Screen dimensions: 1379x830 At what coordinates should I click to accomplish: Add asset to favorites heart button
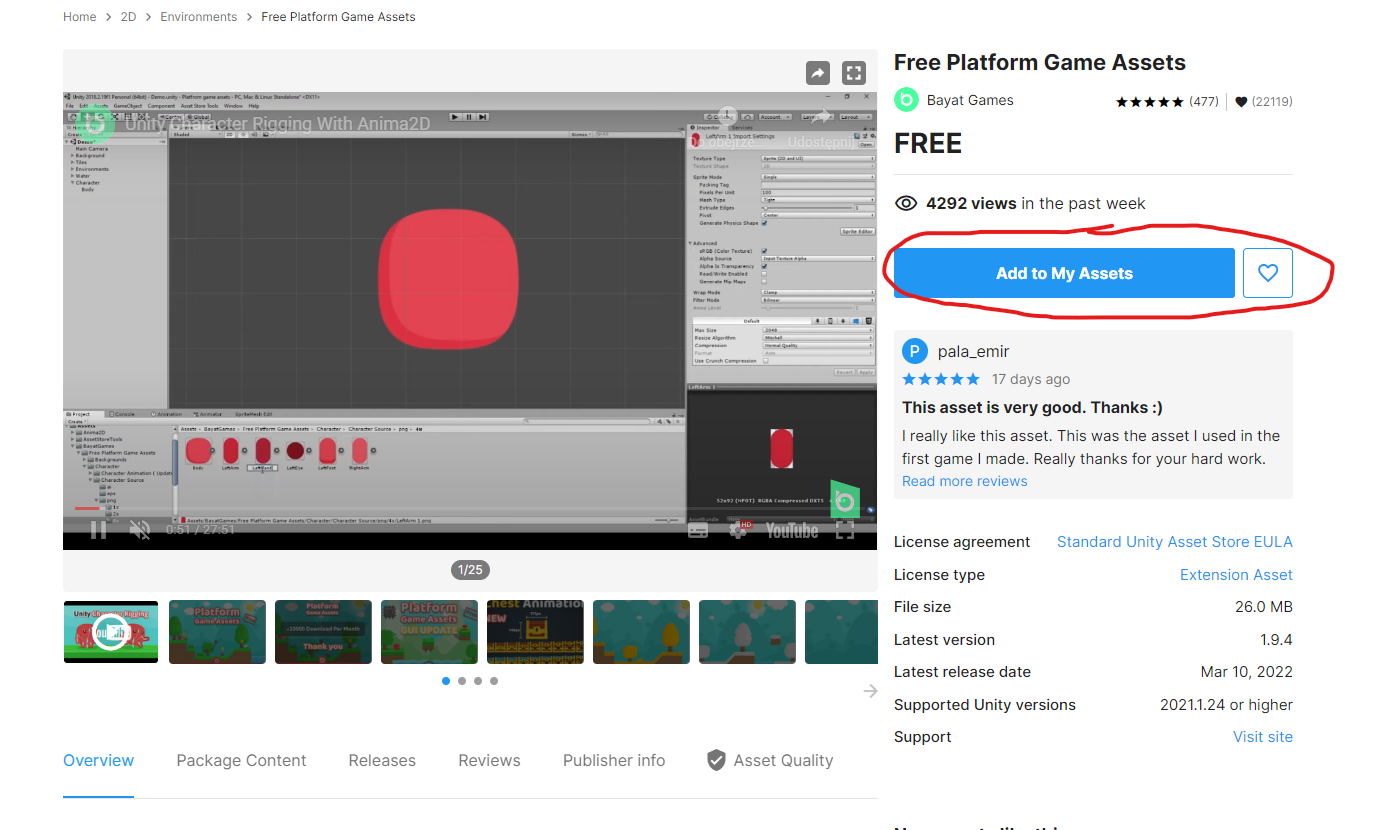1268,273
